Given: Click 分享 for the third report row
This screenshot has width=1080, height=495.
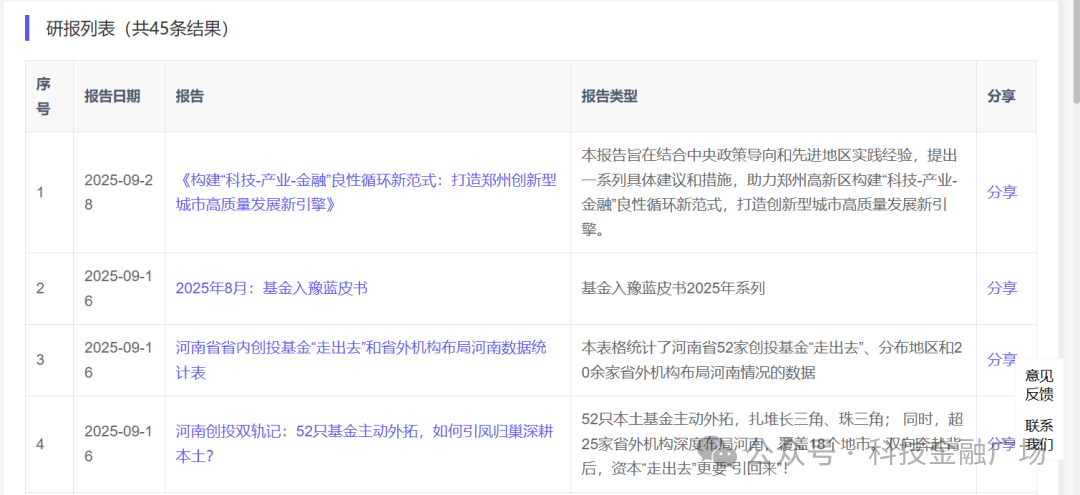Looking at the screenshot, I should [1001, 359].
